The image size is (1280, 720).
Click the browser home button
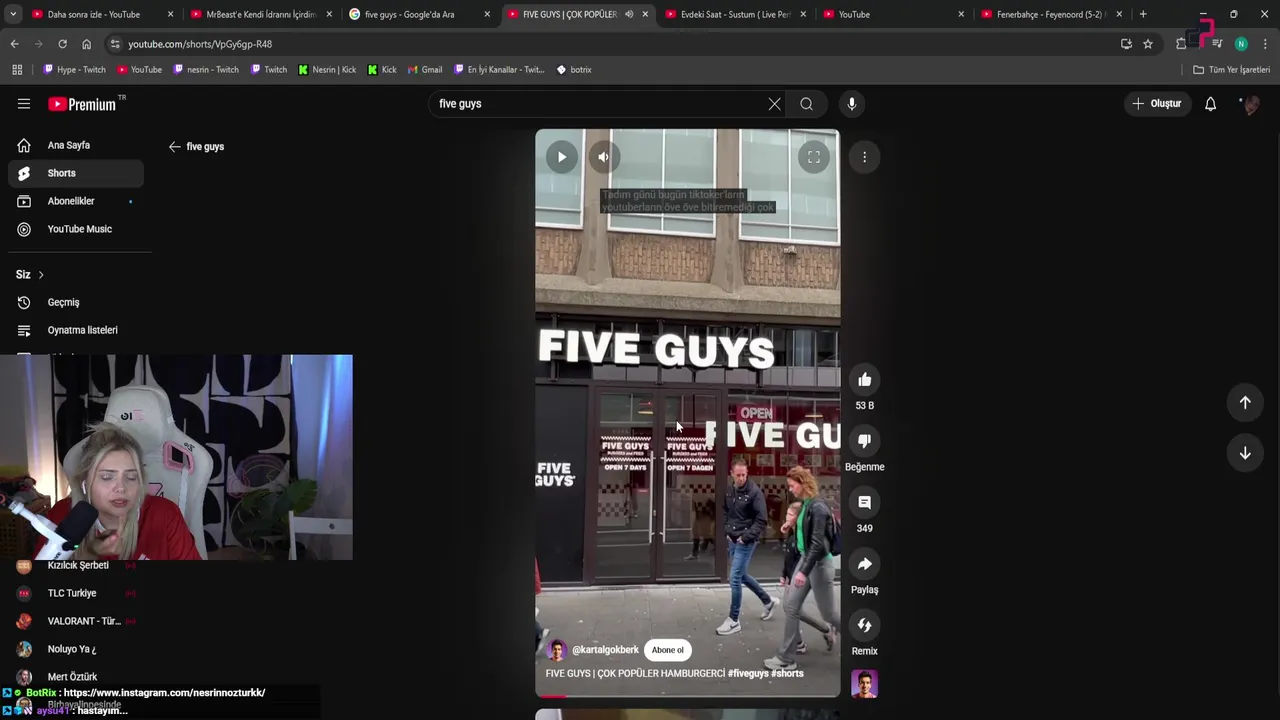pos(86,44)
